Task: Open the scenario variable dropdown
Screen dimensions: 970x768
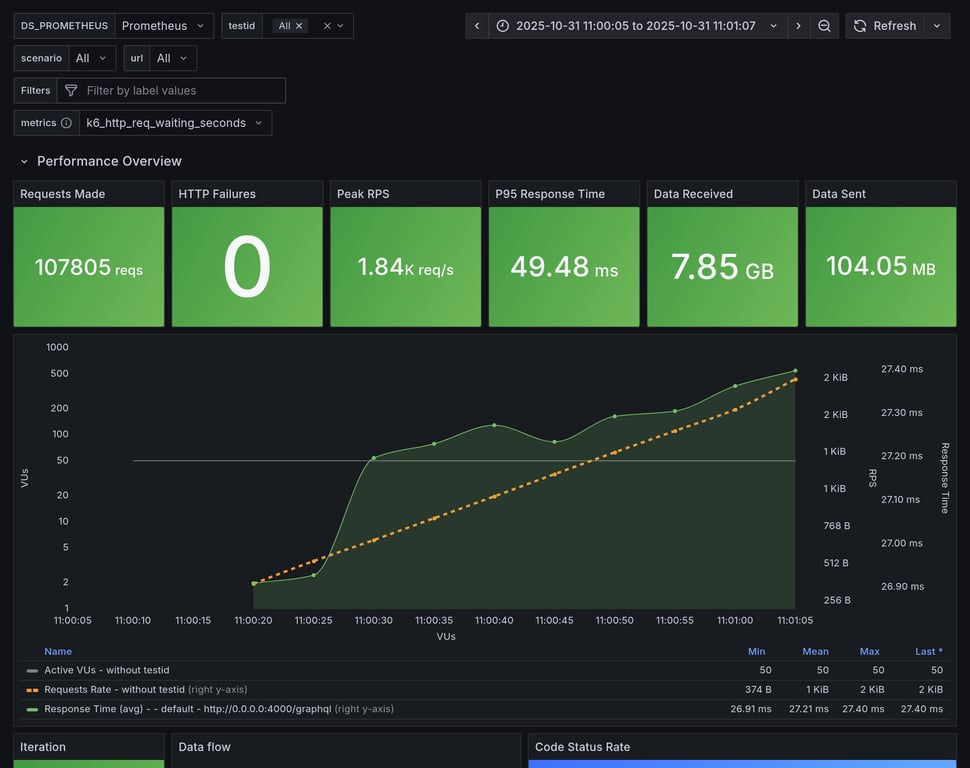Action: coord(92,58)
